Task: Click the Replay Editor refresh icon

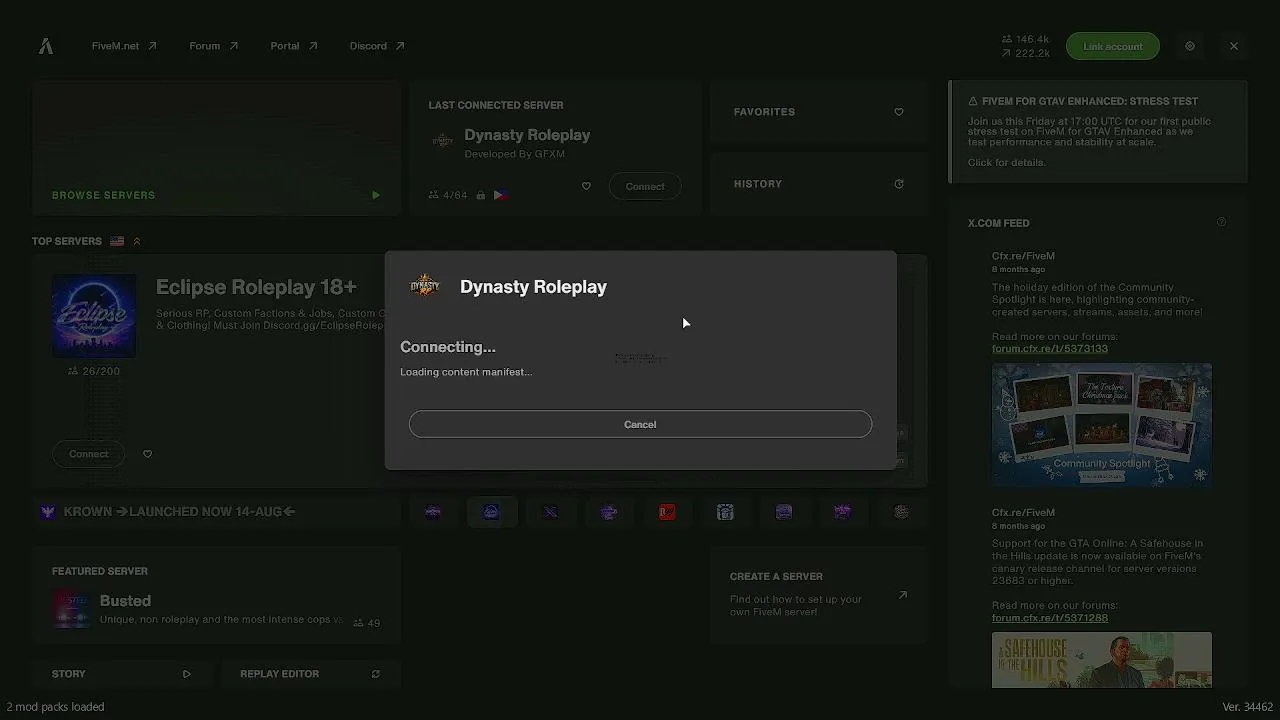Action: pos(376,674)
